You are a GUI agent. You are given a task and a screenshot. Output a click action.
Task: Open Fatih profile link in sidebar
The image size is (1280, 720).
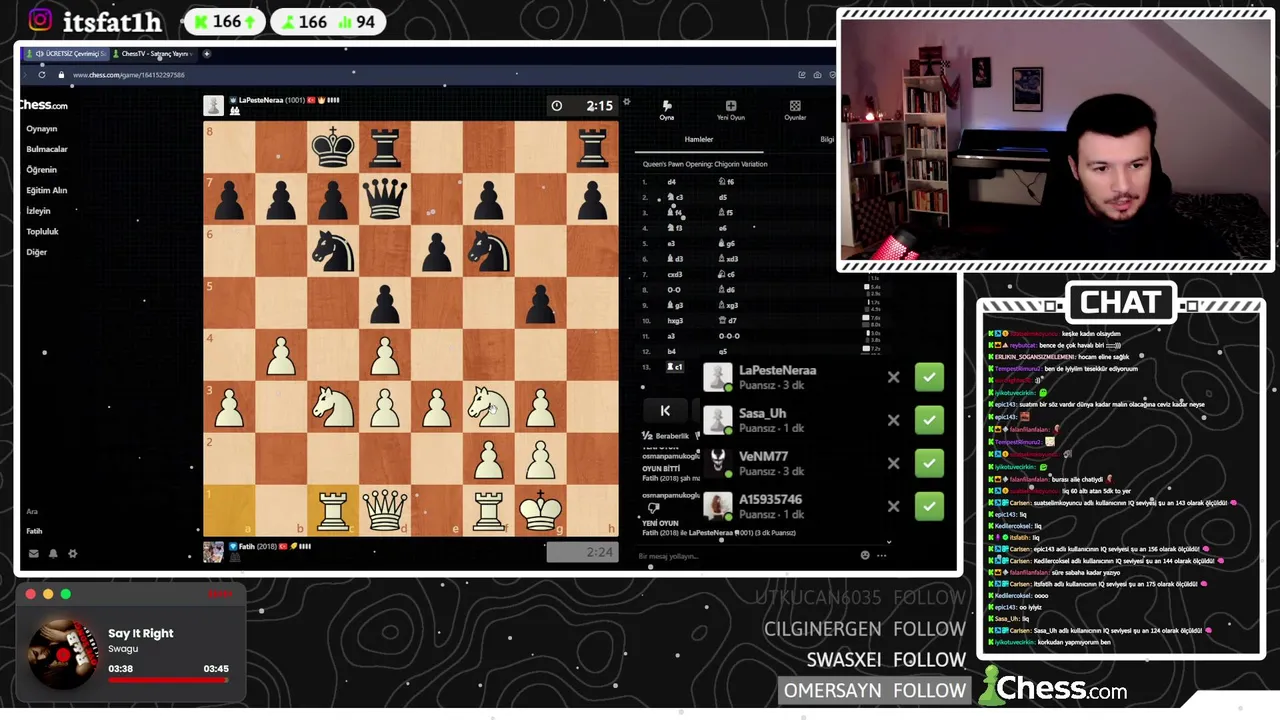point(34,531)
